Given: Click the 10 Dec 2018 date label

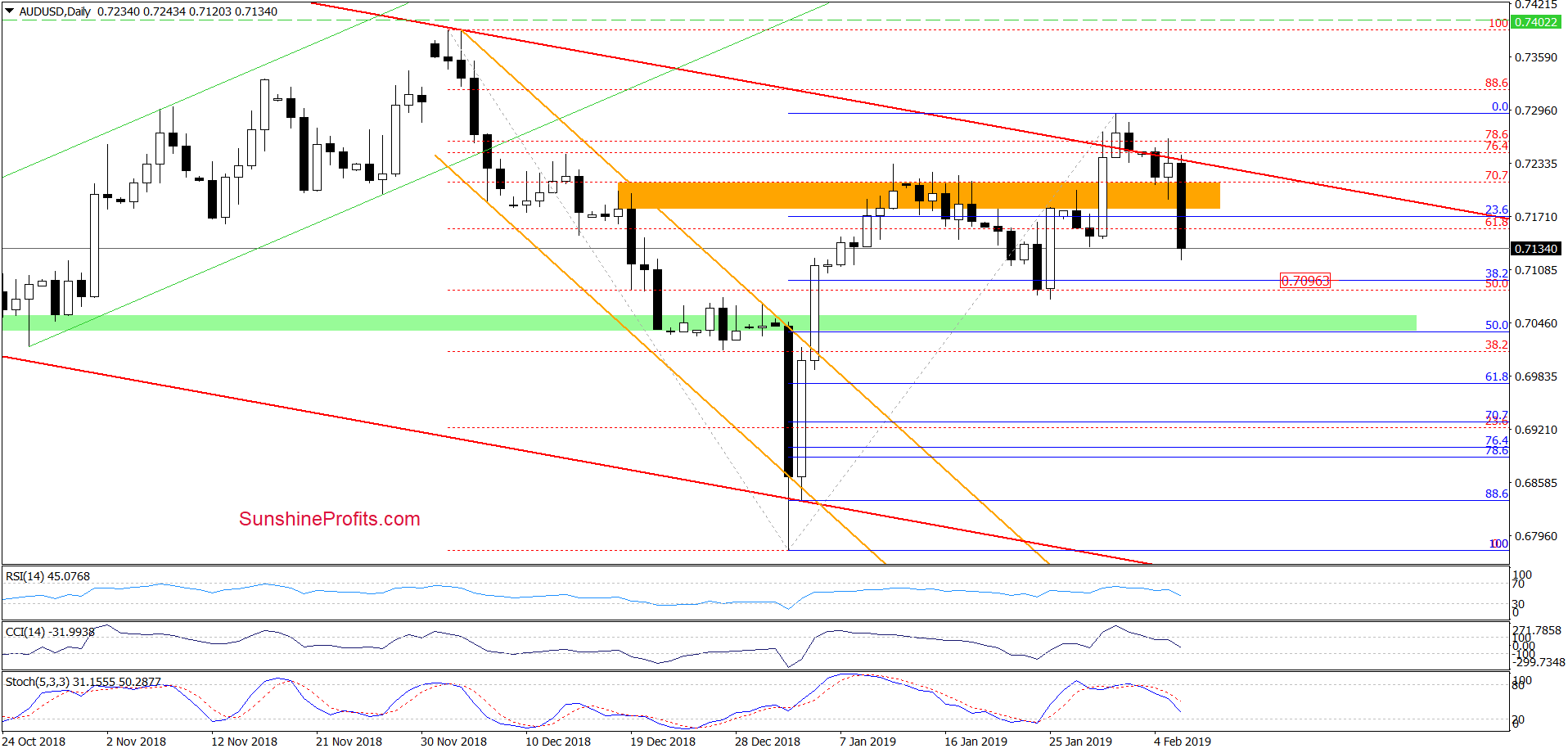Looking at the screenshot, I should pos(558,742).
